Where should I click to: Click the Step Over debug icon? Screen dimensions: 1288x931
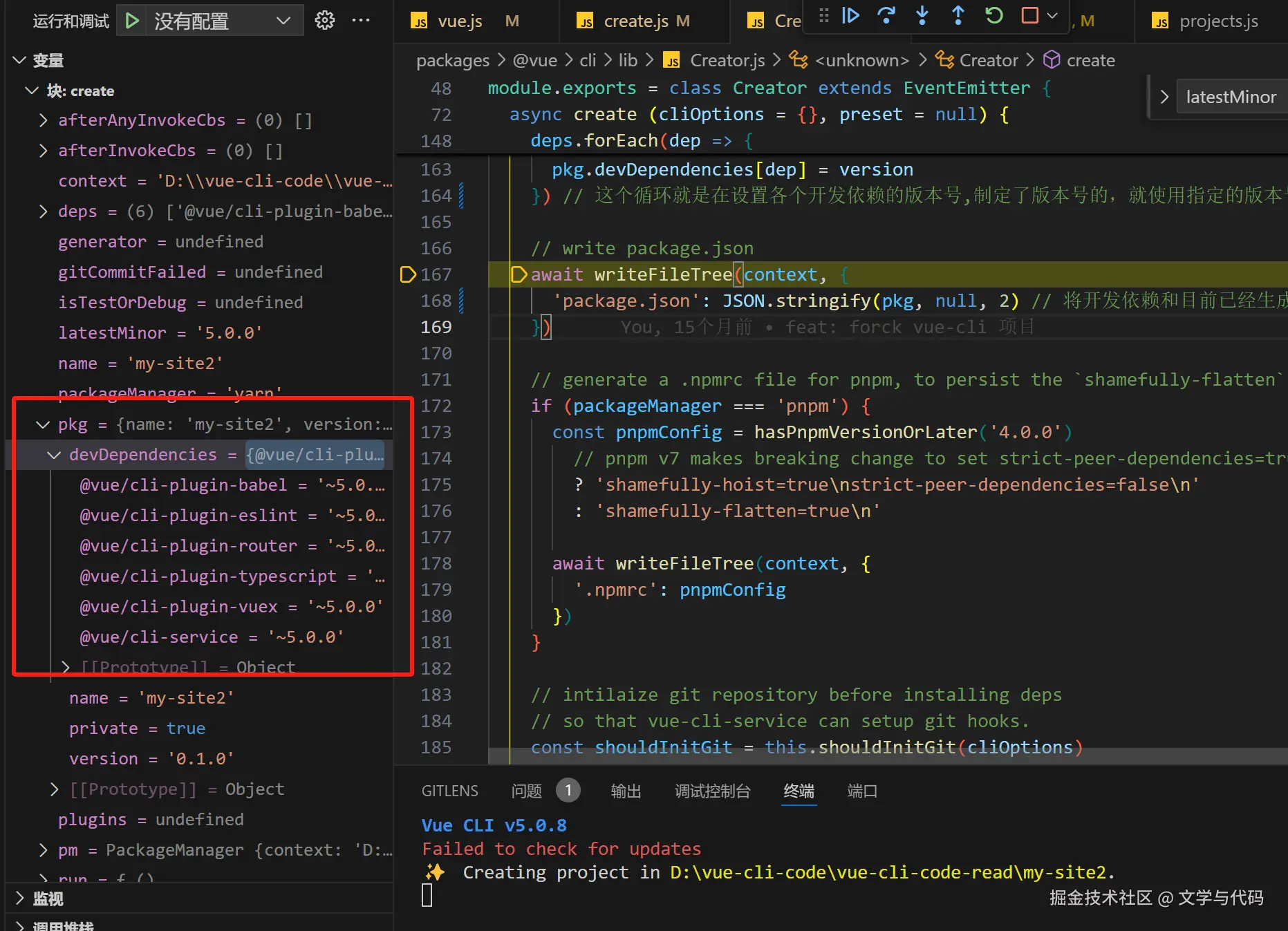tap(886, 15)
